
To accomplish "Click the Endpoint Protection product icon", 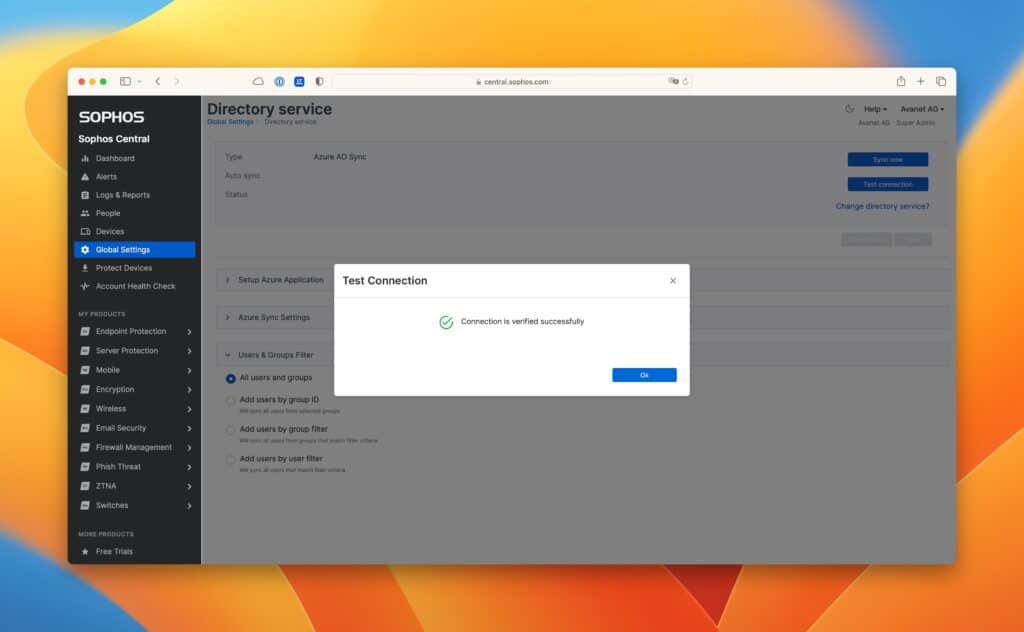I will click(x=85, y=332).
